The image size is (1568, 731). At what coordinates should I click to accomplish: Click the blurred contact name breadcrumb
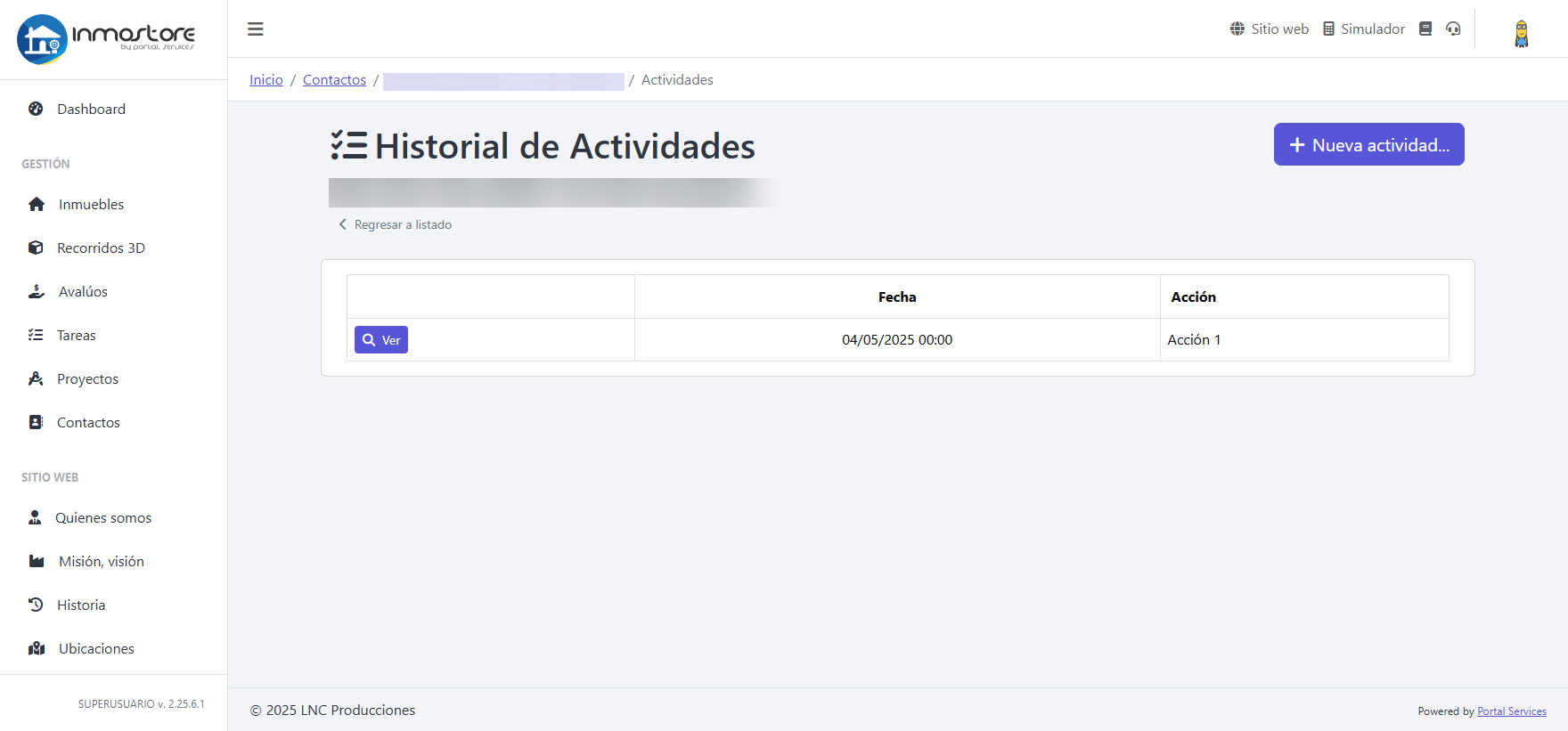click(x=503, y=81)
